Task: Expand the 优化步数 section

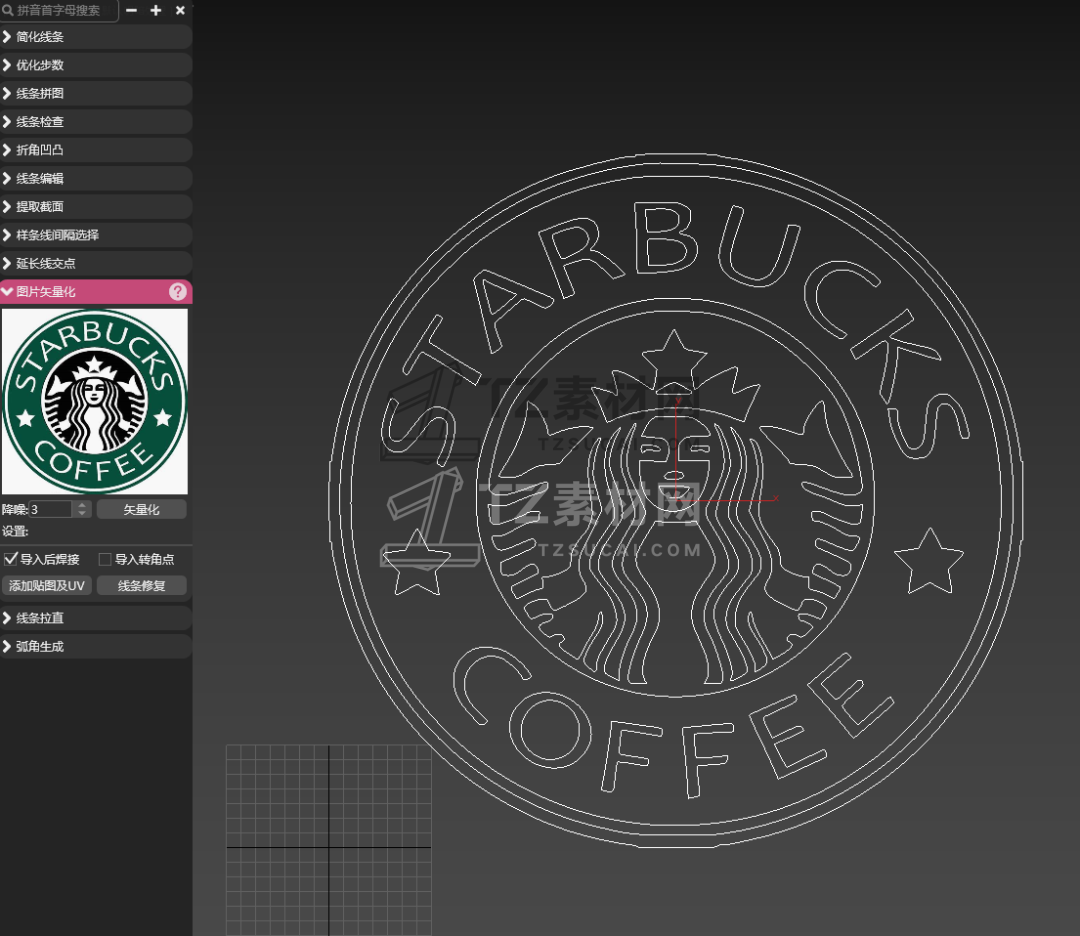Action: pos(96,65)
